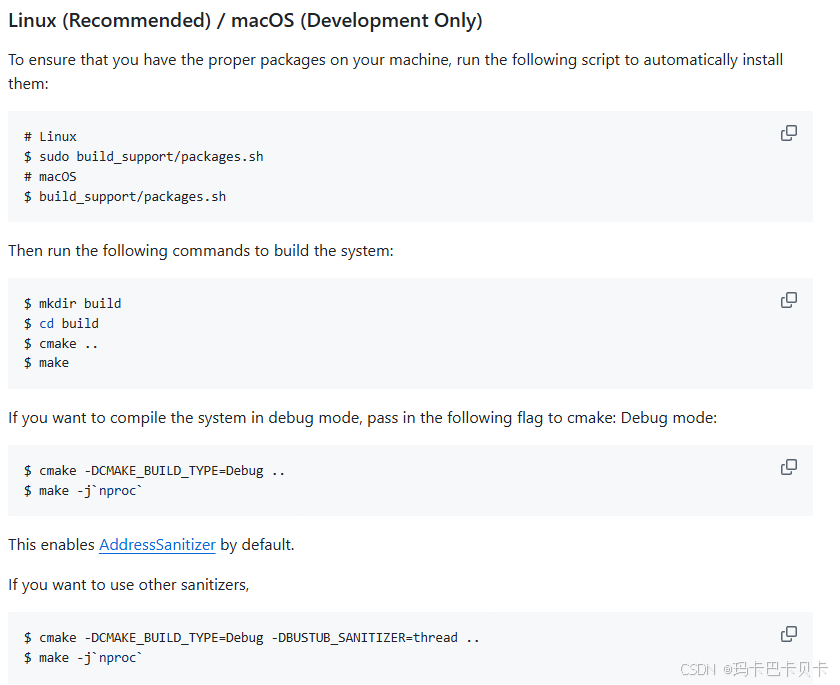Viewport: 840px width, 685px height.
Task: Open the AddressSanitizer link
Action: (157, 545)
